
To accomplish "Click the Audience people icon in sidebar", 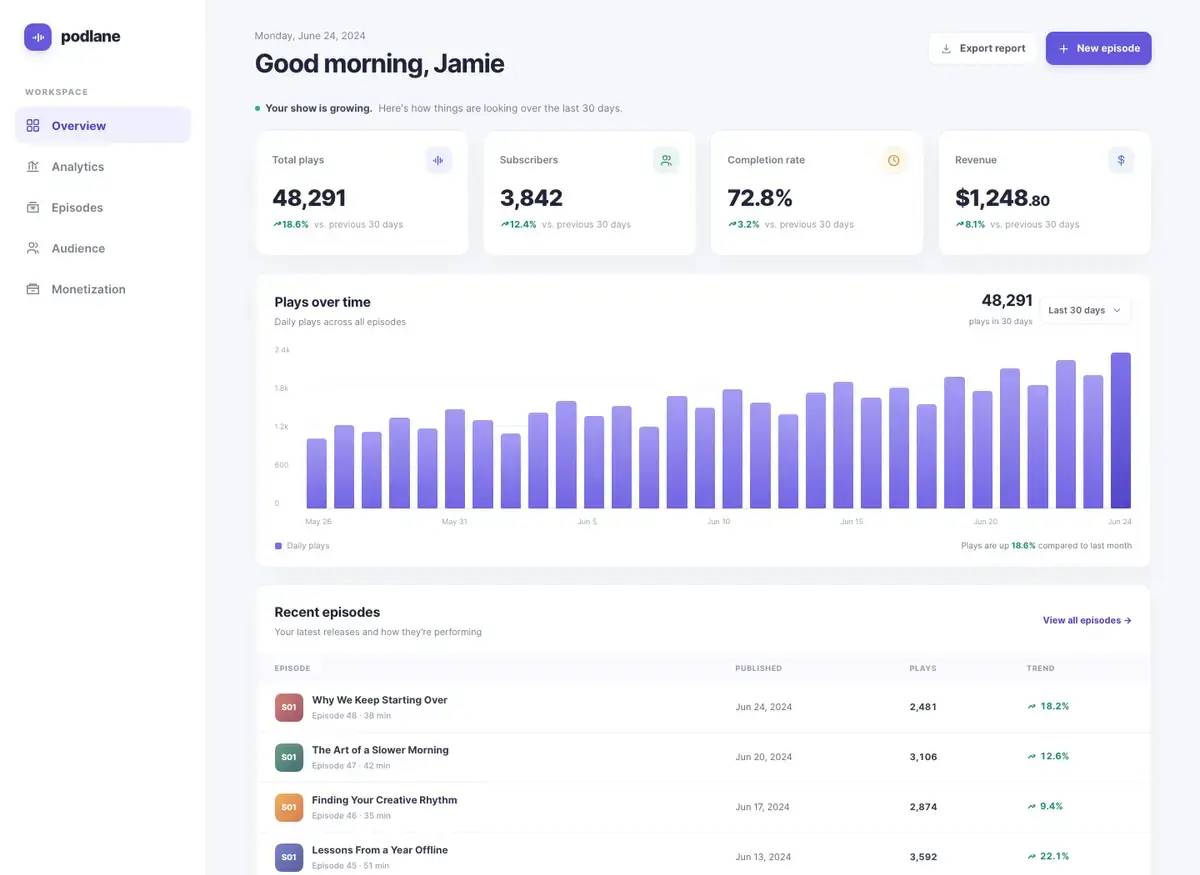I will click(33, 248).
